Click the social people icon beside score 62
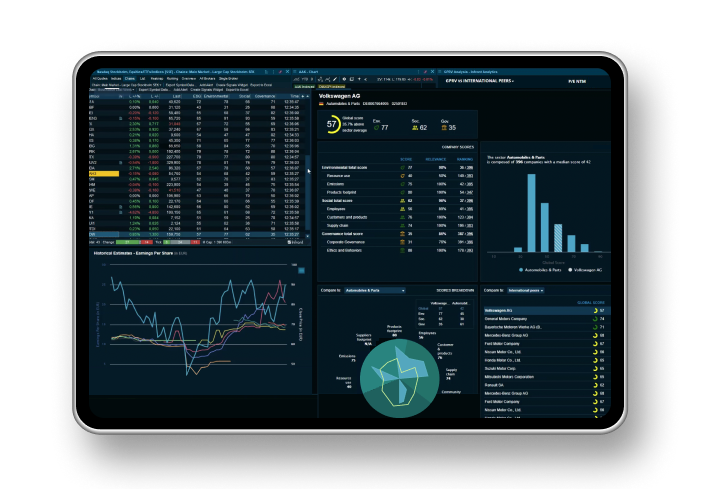The width and height of the screenshot is (704, 489). click(x=415, y=128)
